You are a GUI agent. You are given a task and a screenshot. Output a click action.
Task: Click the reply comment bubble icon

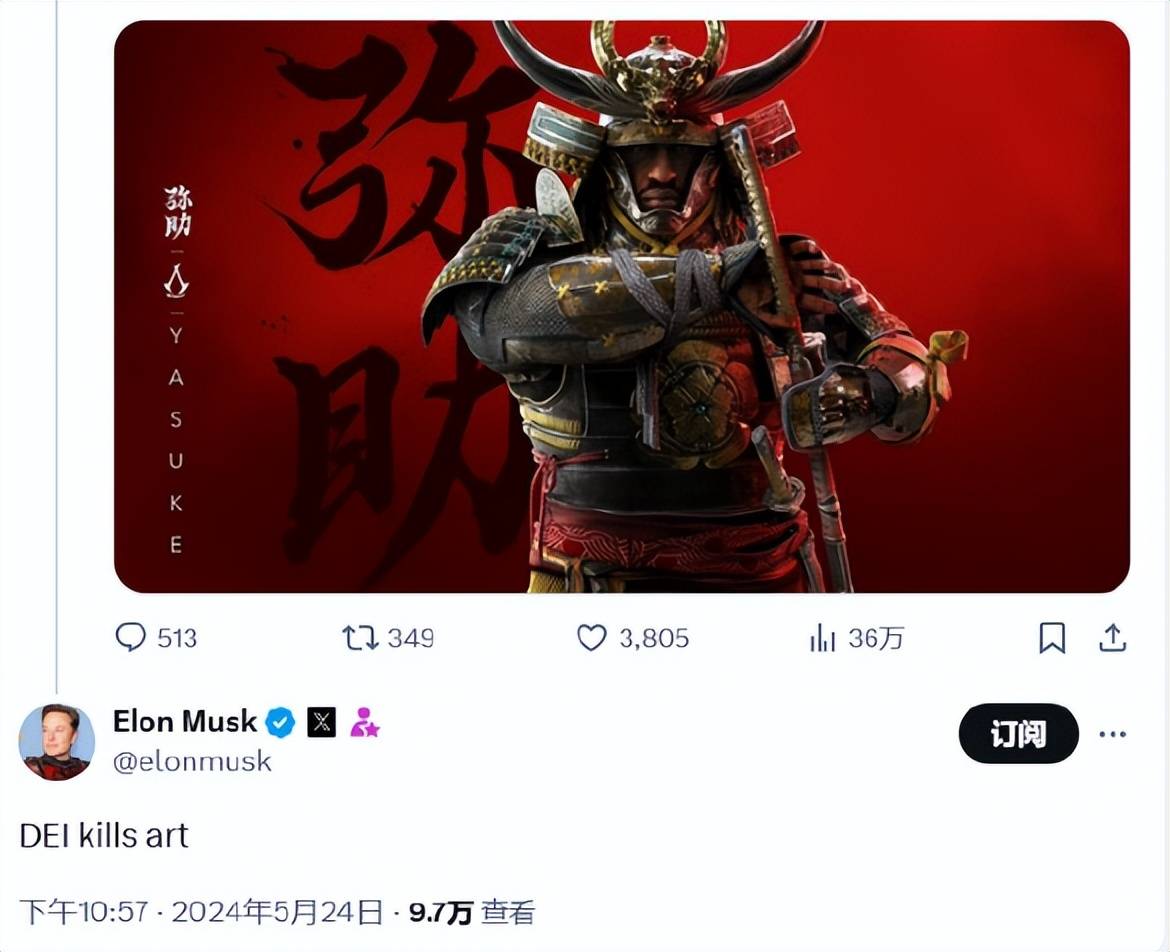click(x=131, y=638)
